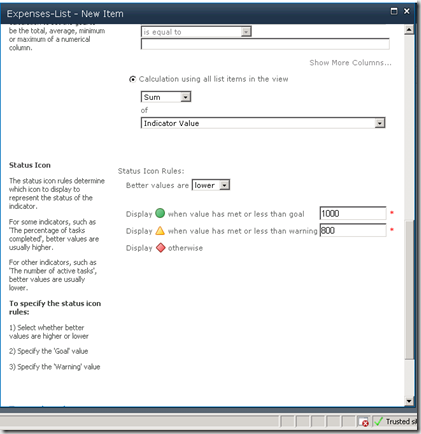Screen dimensions: 421x434
Task: Click the blocked content status bar icon
Action: pyautogui.click(x=363, y=422)
